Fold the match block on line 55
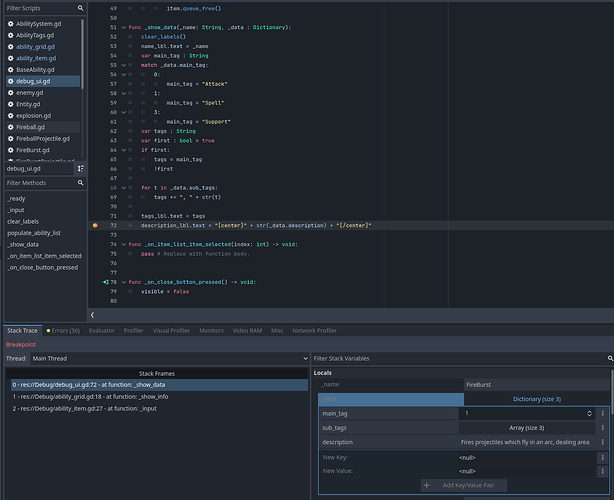Screen dimensions: 614x500 (123, 65)
